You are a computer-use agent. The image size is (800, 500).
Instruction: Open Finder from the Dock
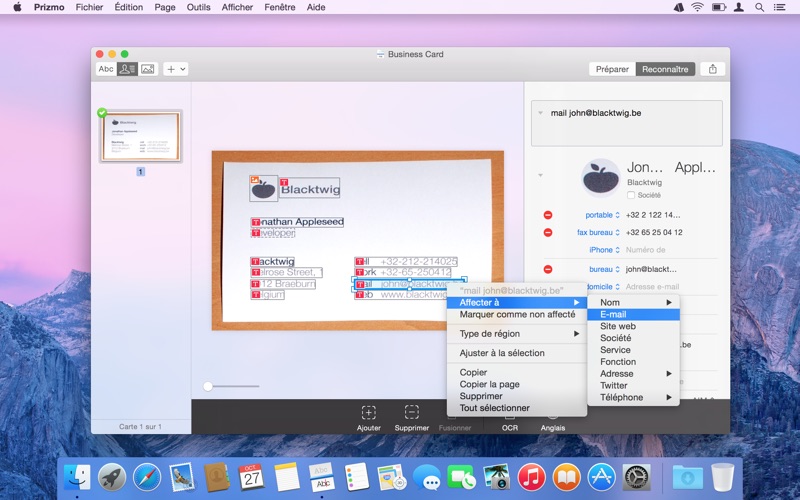77,478
